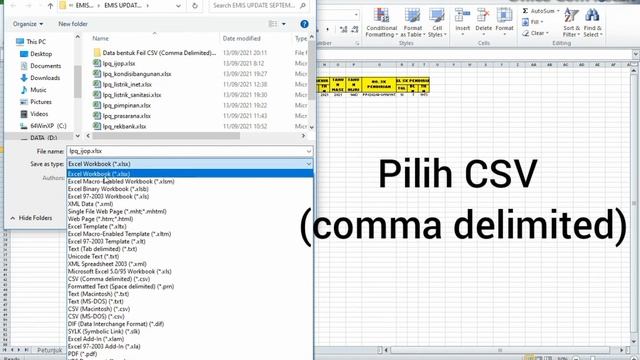Open the Organize dropdown
The height and width of the screenshot is (360, 640).
(28, 24)
